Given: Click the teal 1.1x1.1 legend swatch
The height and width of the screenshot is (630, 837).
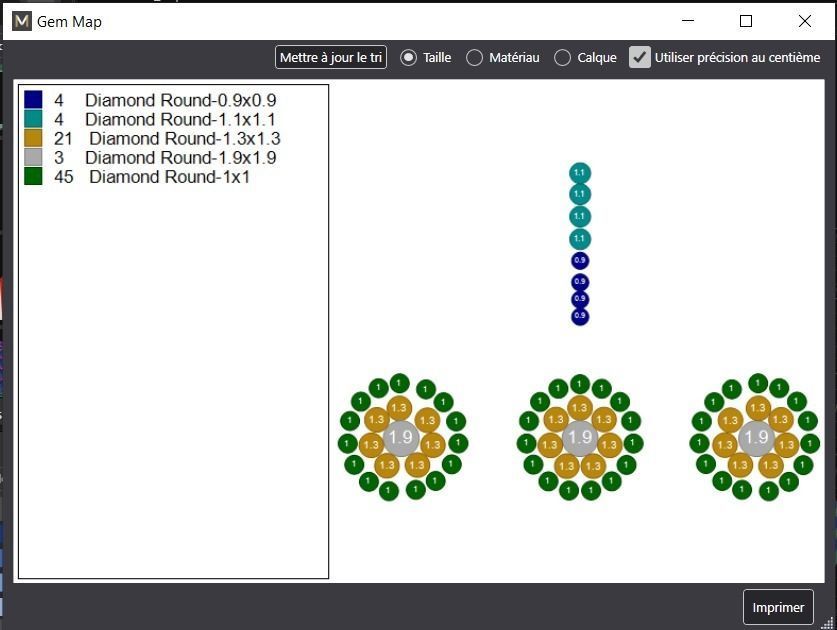Looking at the screenshot, I should click(33, 119).
